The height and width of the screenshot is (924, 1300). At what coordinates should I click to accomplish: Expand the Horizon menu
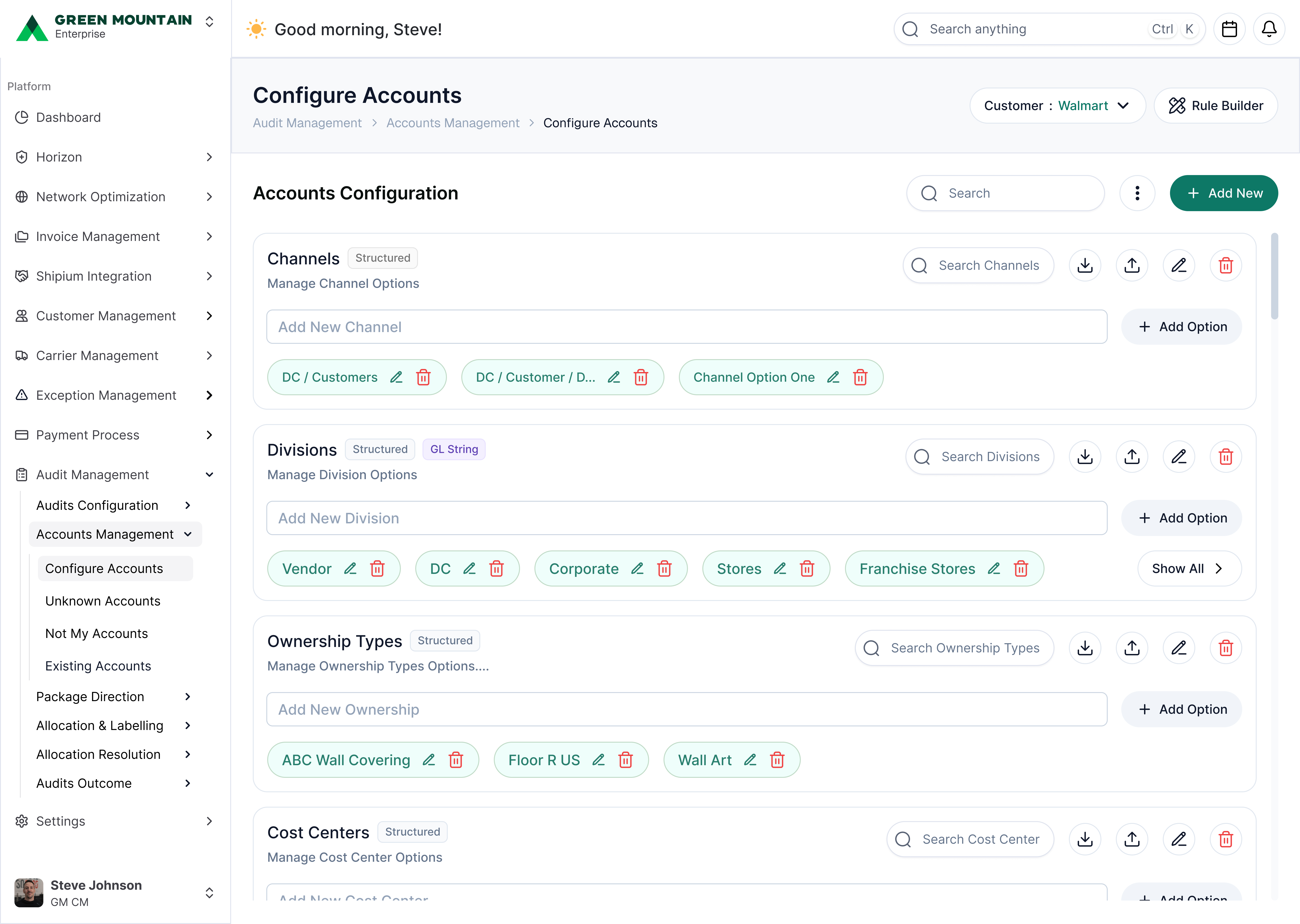[x=209, y=157]
